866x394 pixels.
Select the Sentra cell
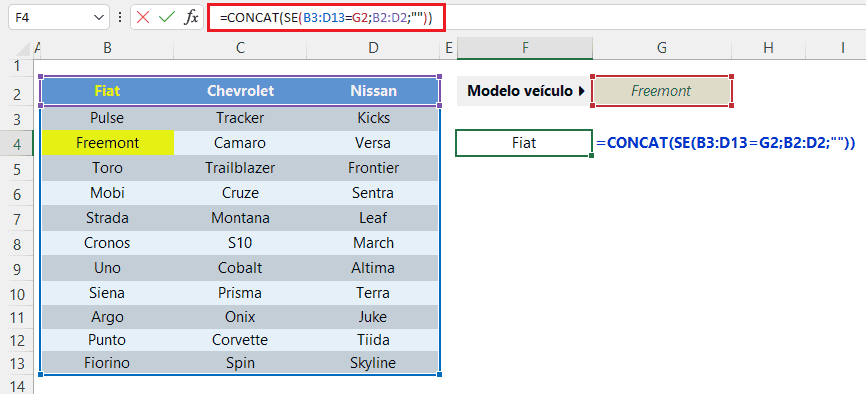coord(373,193)
